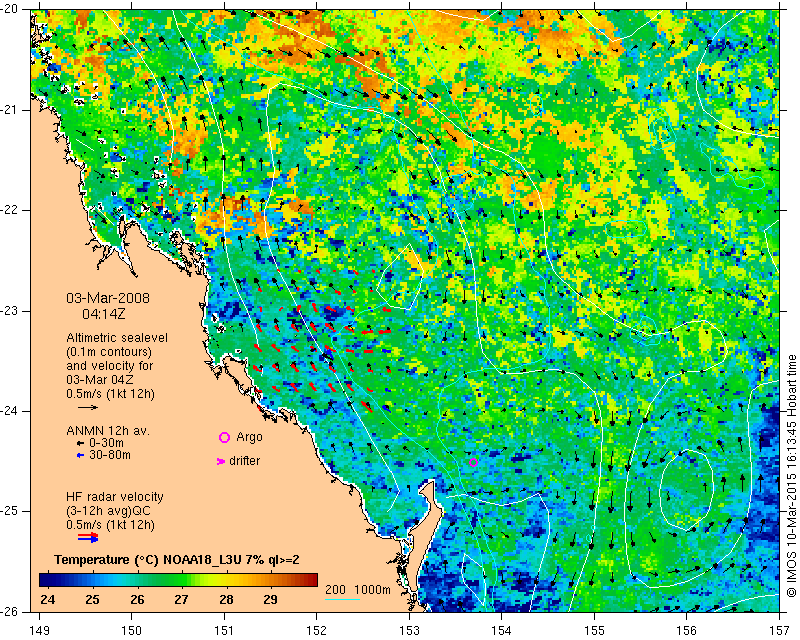This screenshot has width=800, height=640.
Task: Click the colorbar value 26
Action: coord(137,599)
